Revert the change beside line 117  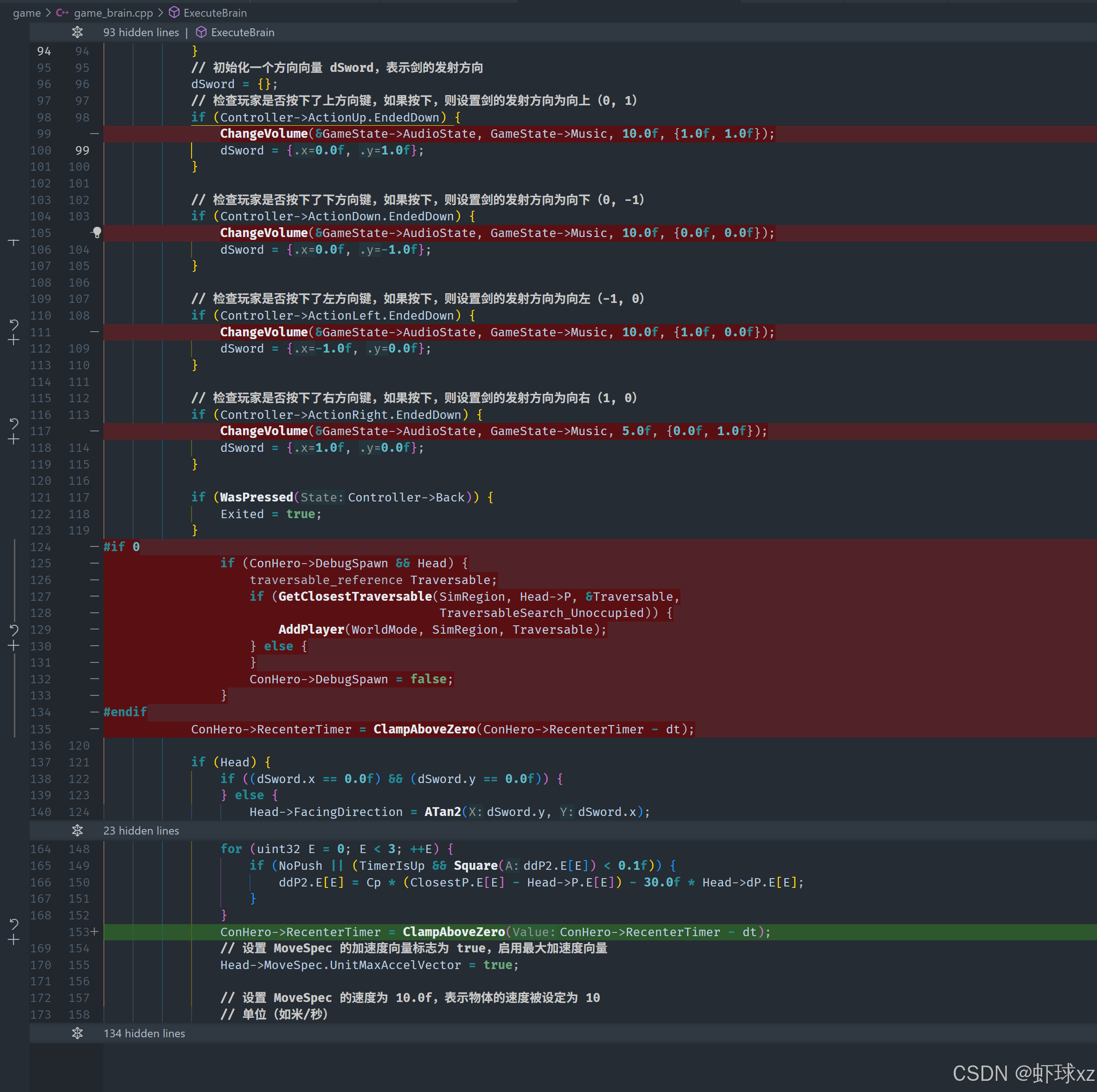(14, 423)
